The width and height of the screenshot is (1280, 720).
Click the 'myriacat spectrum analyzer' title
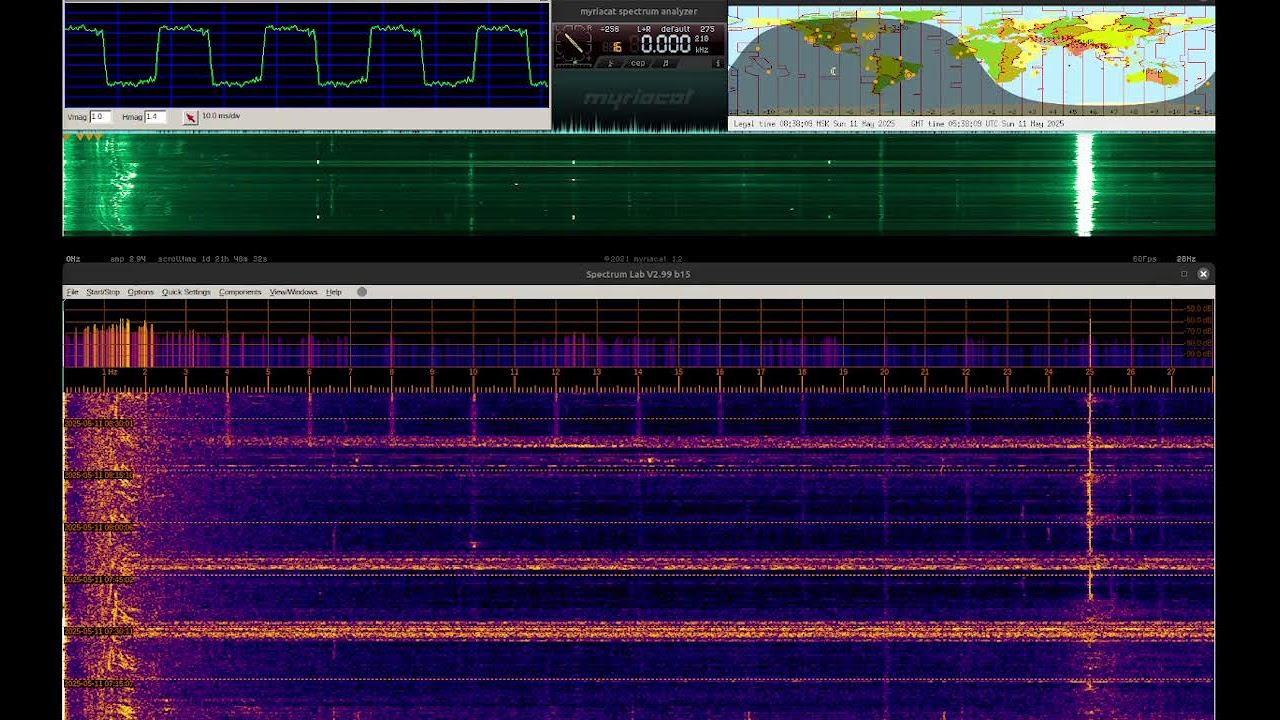pos(639,12)
